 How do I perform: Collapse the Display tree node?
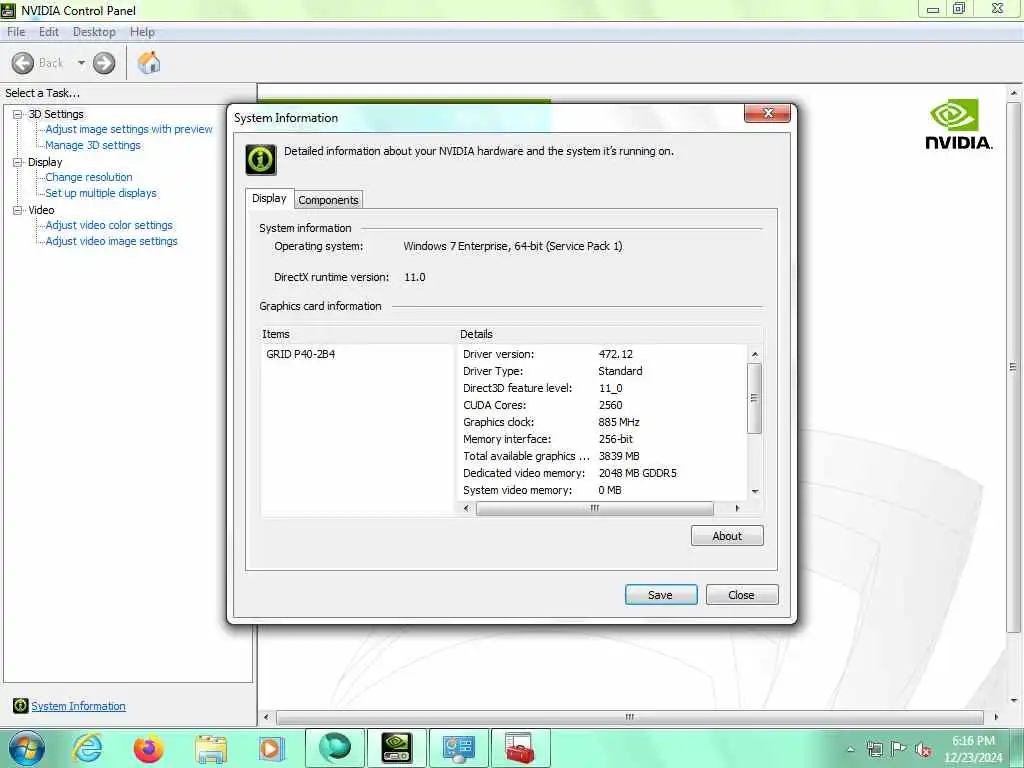[18, 162]
